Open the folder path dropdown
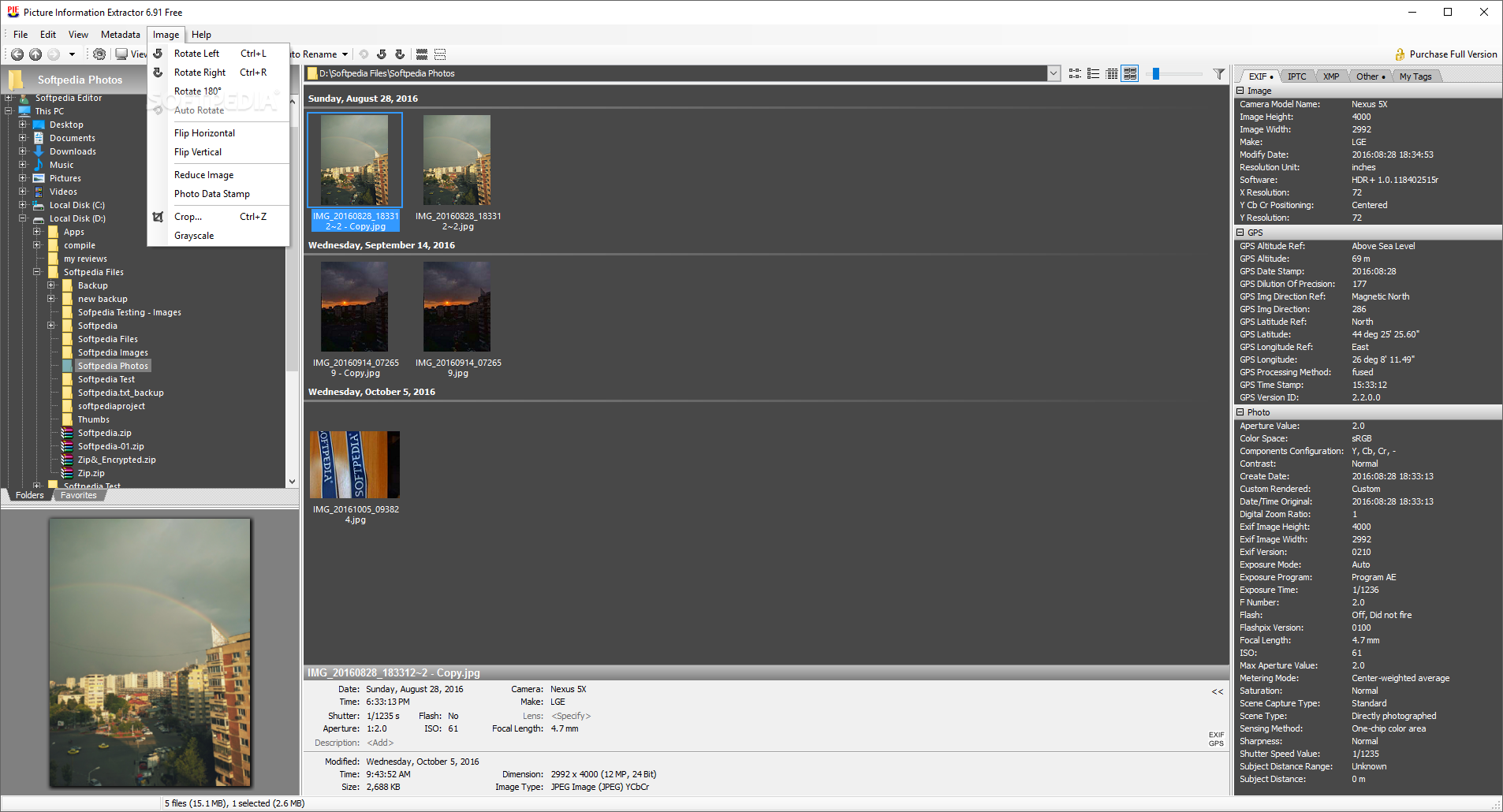This screenshot has width=1503, height=812. [1054, 73]
